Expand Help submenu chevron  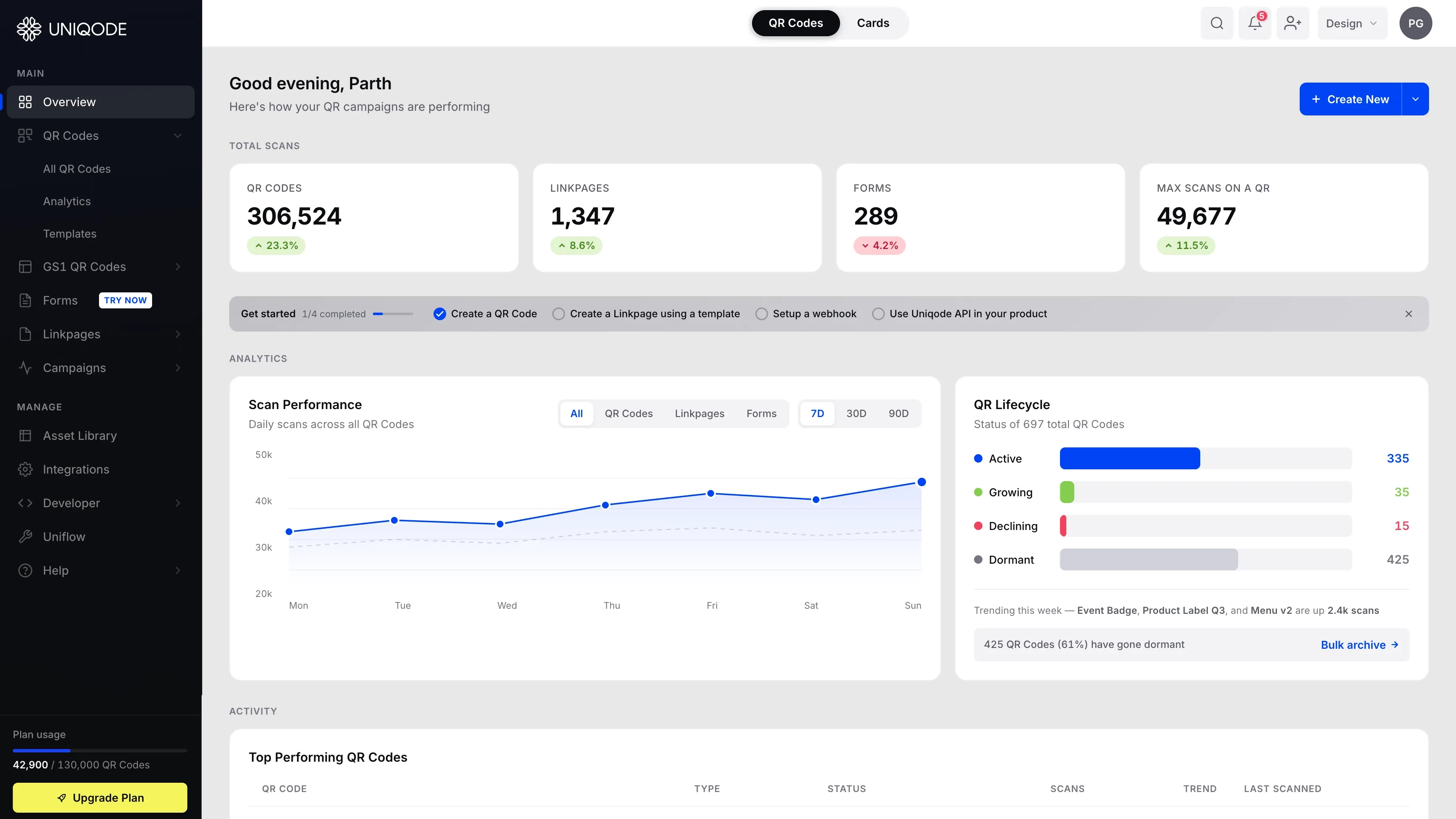[x=177, y=570]
